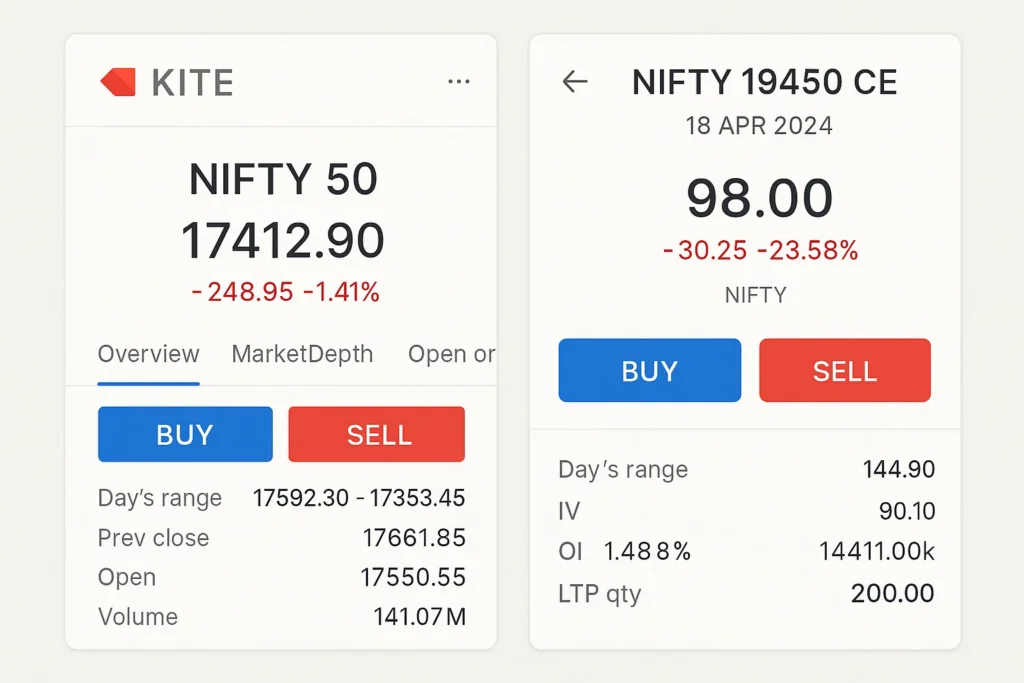
Task: Click the back arrow on the option card
Action: 575,82
